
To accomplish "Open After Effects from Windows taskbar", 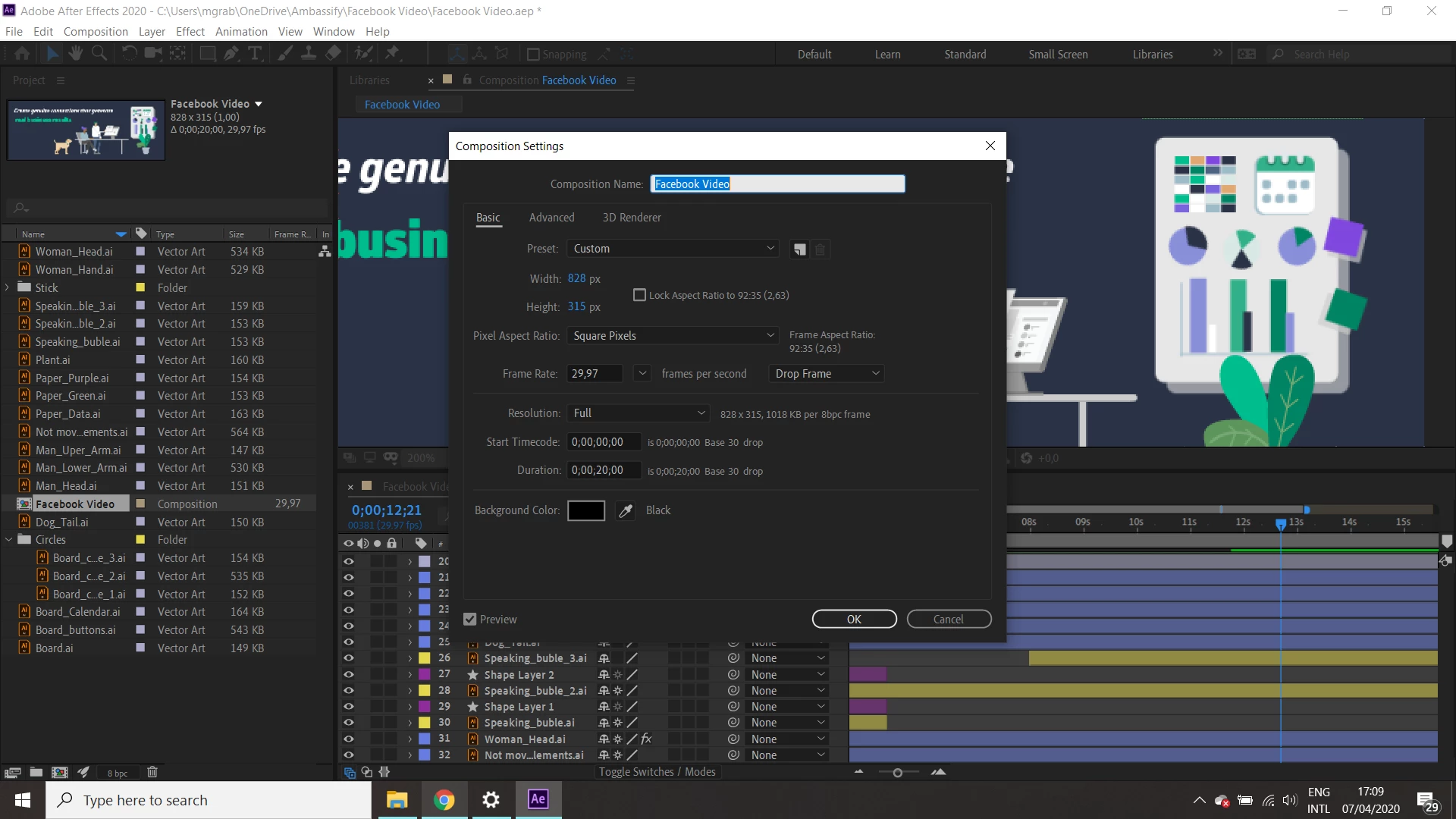I will point(538,799).
